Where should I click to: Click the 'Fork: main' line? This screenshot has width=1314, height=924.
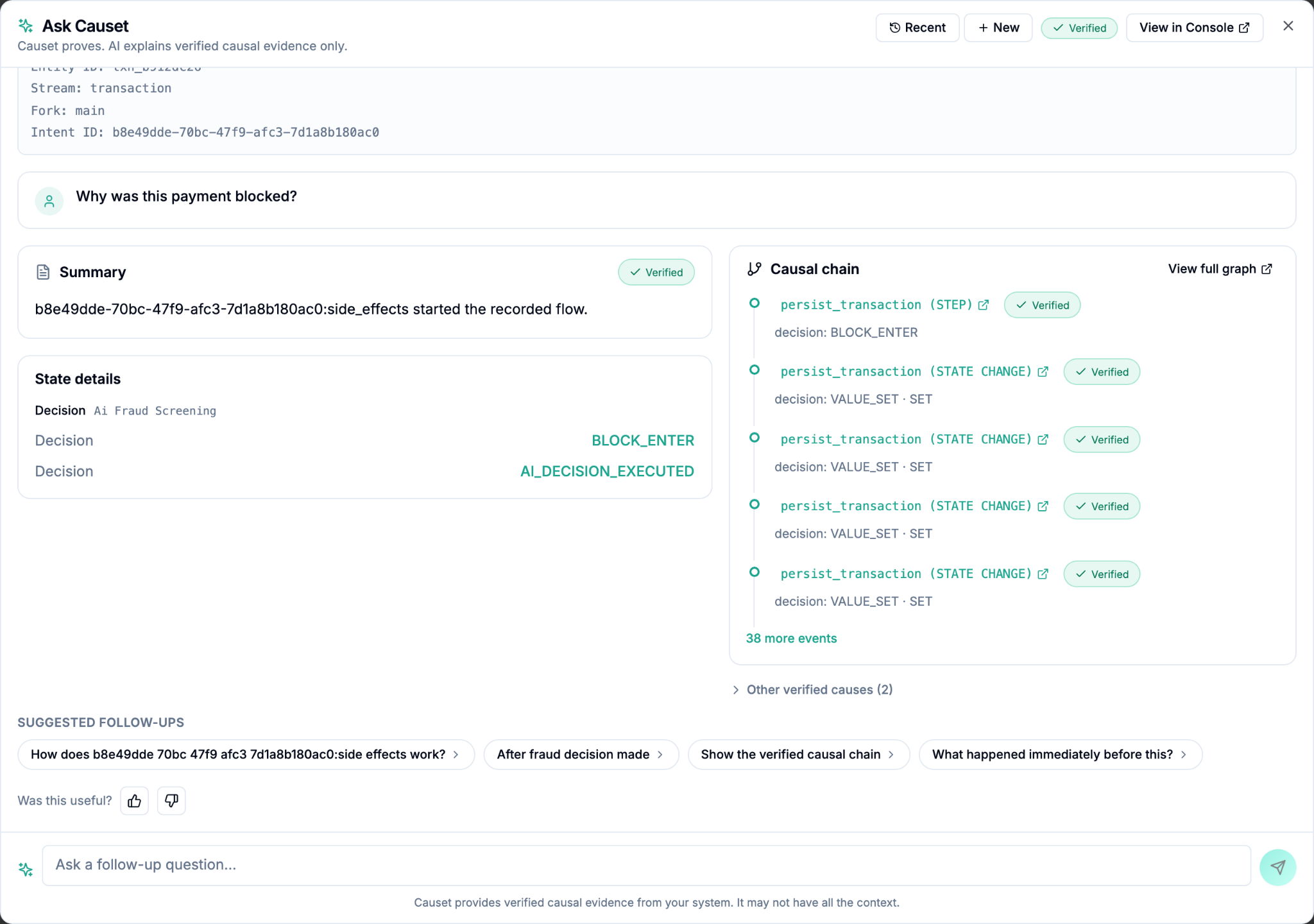(67, 110)
